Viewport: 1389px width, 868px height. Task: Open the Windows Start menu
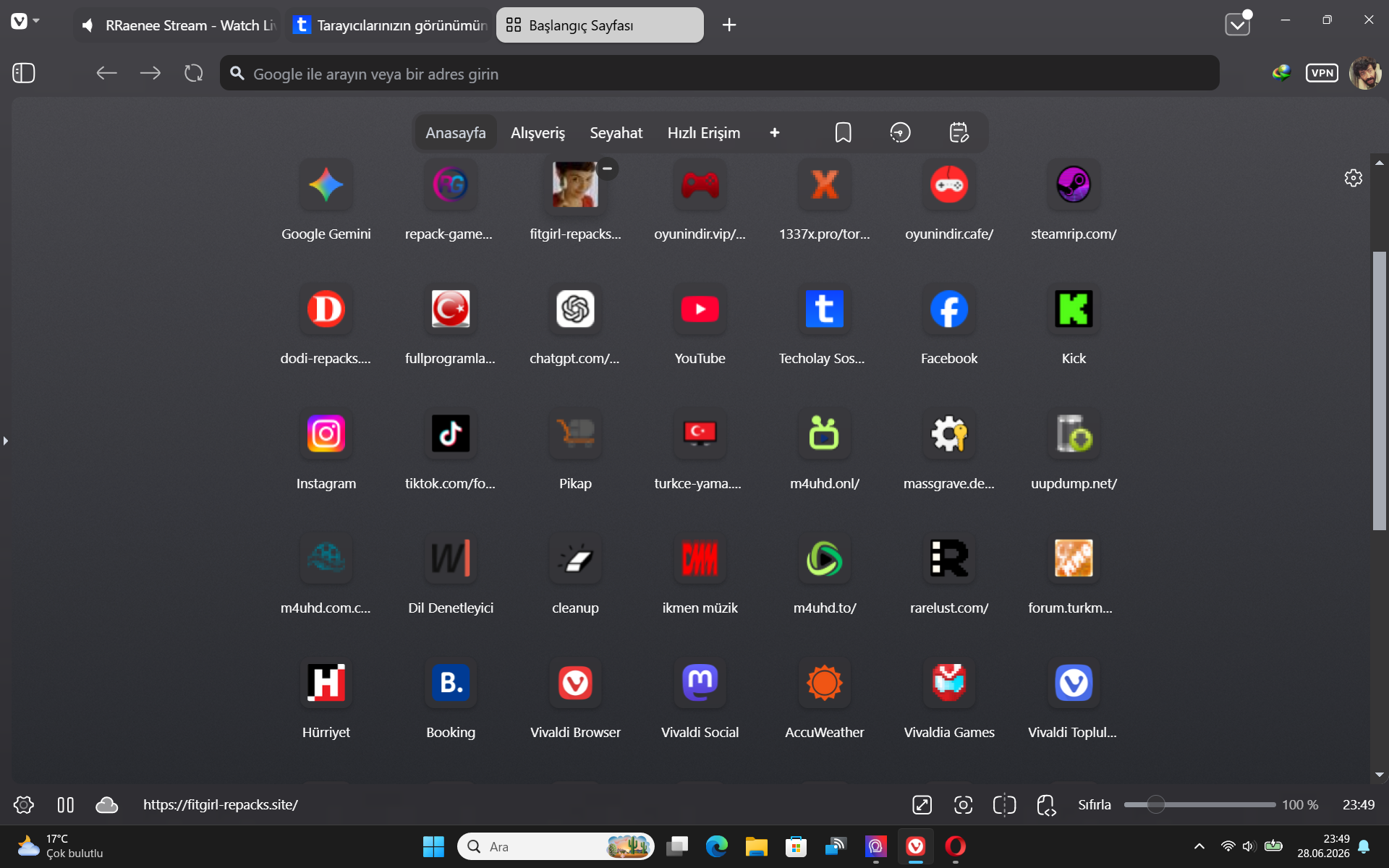pyautogui.click(x=433, y=846)
